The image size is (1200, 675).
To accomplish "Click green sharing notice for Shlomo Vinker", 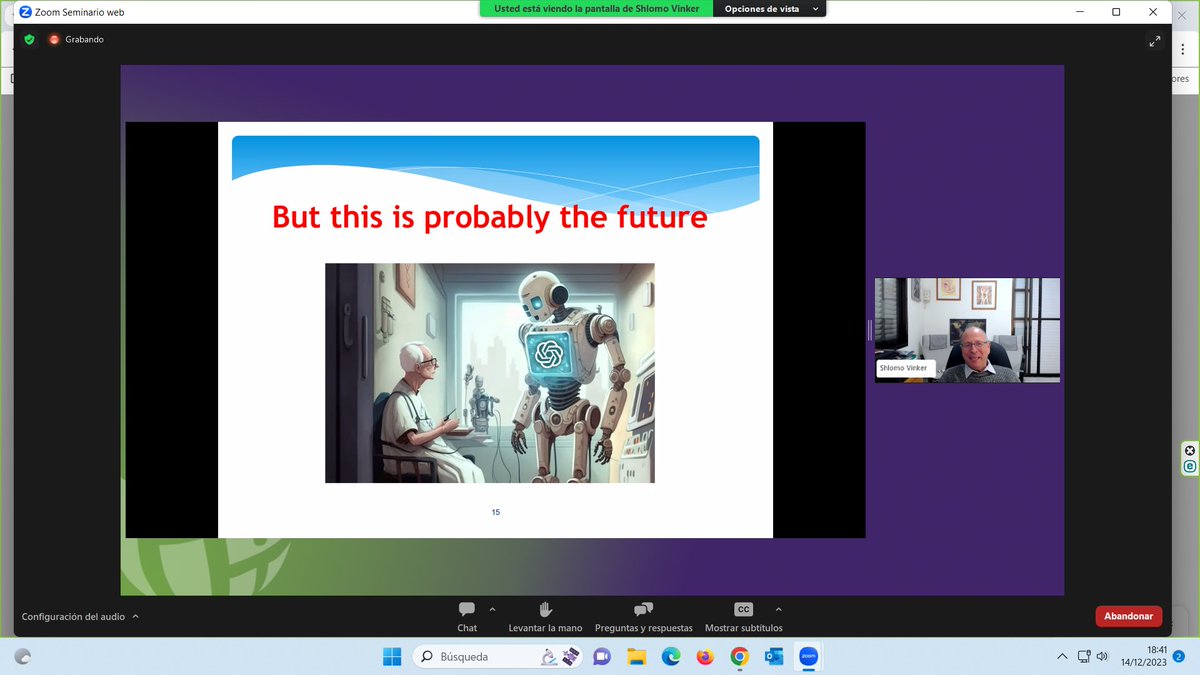I will point(596,8).
